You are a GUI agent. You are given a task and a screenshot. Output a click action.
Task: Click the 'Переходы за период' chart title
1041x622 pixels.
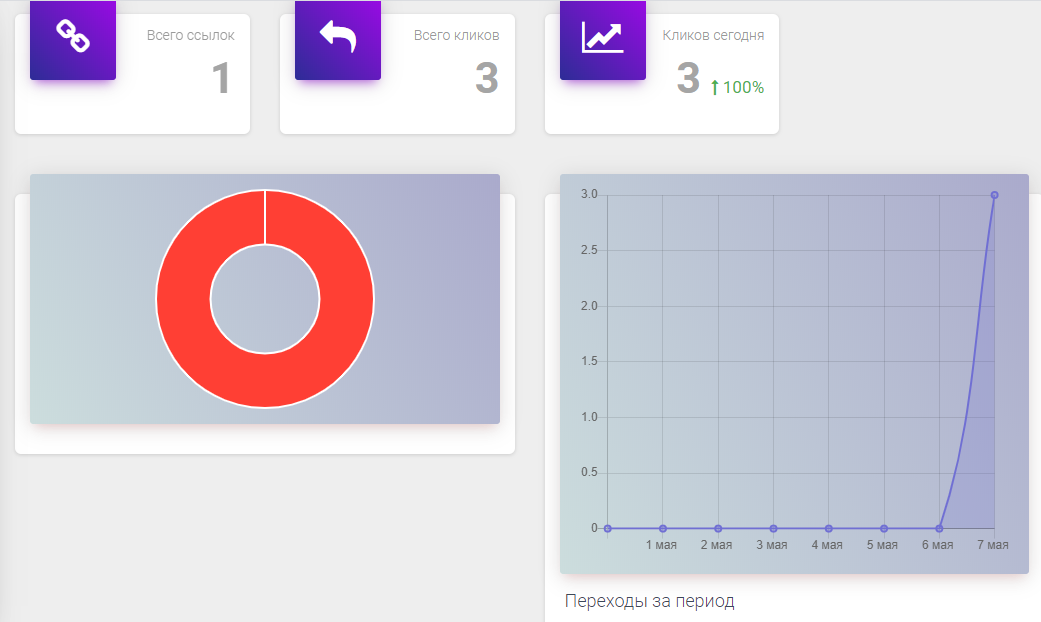(x=649, y=601)
